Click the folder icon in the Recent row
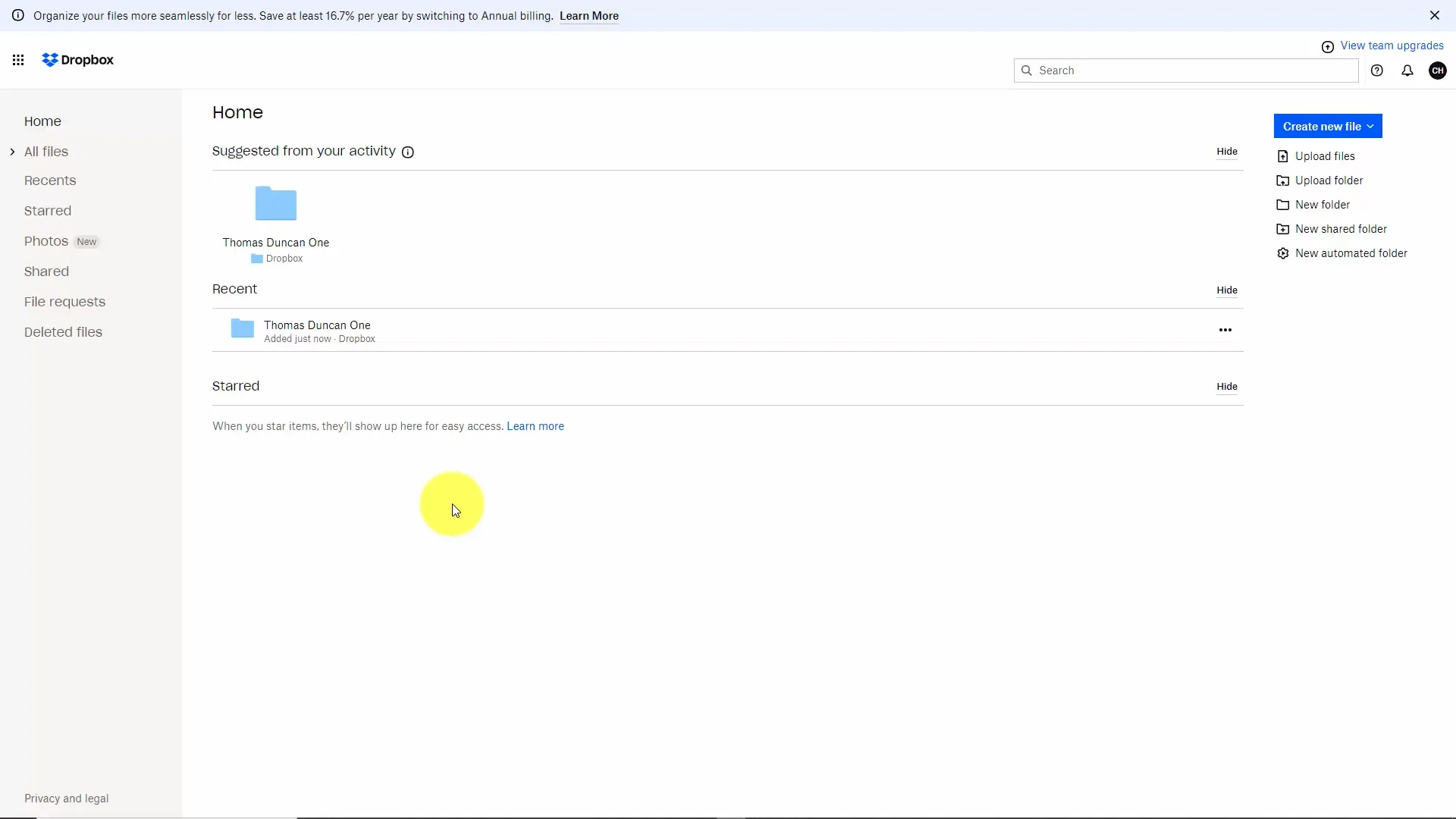The height and width of the screenshot is (819, 1456). coord(243,328)
